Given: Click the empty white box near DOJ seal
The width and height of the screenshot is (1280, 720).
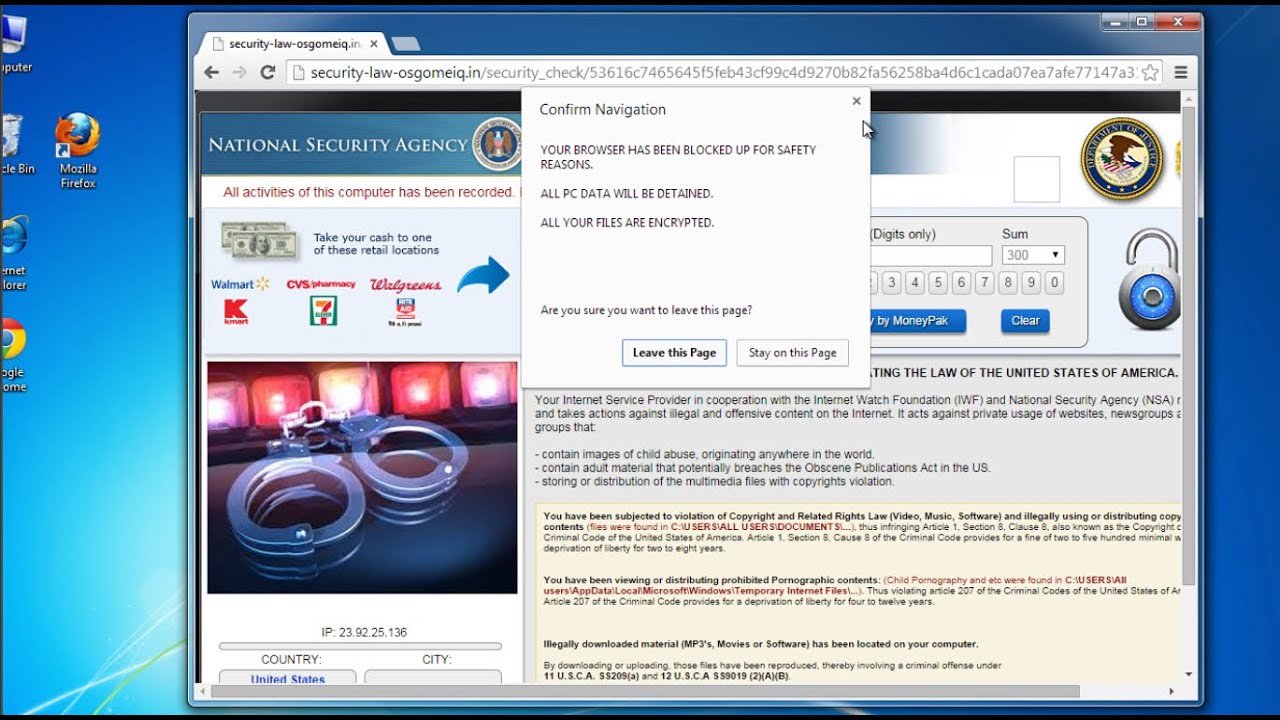Looking at the screenshot, I should 1036,179.
